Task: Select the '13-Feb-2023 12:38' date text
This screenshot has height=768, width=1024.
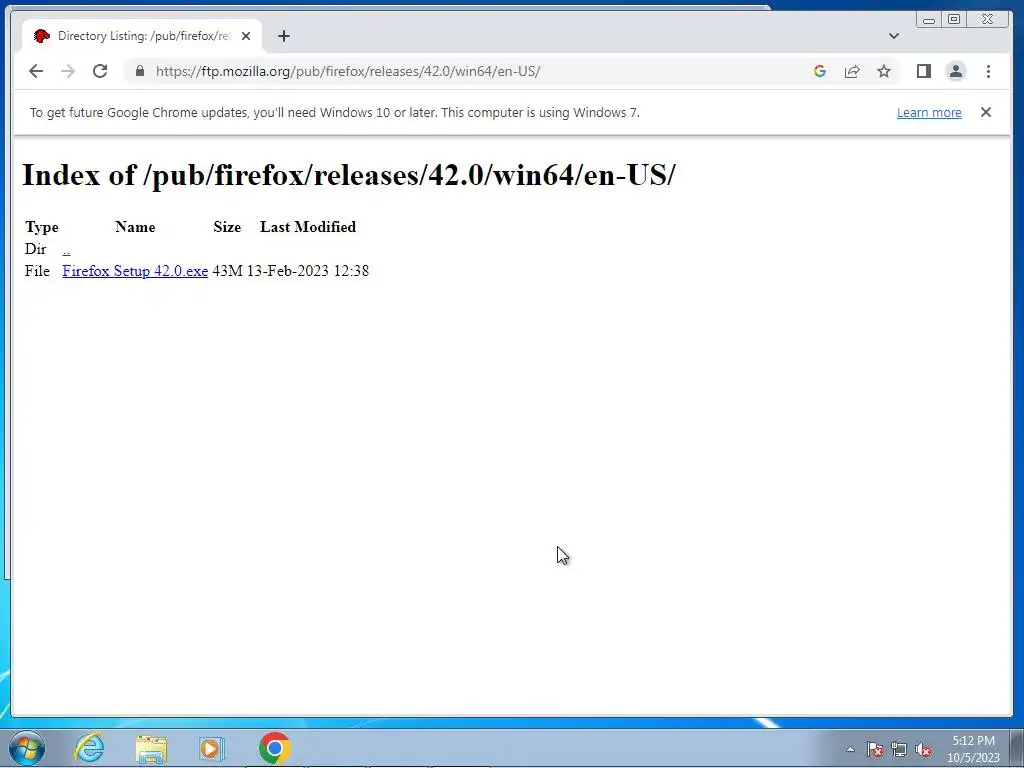Action: click(308, 270)
